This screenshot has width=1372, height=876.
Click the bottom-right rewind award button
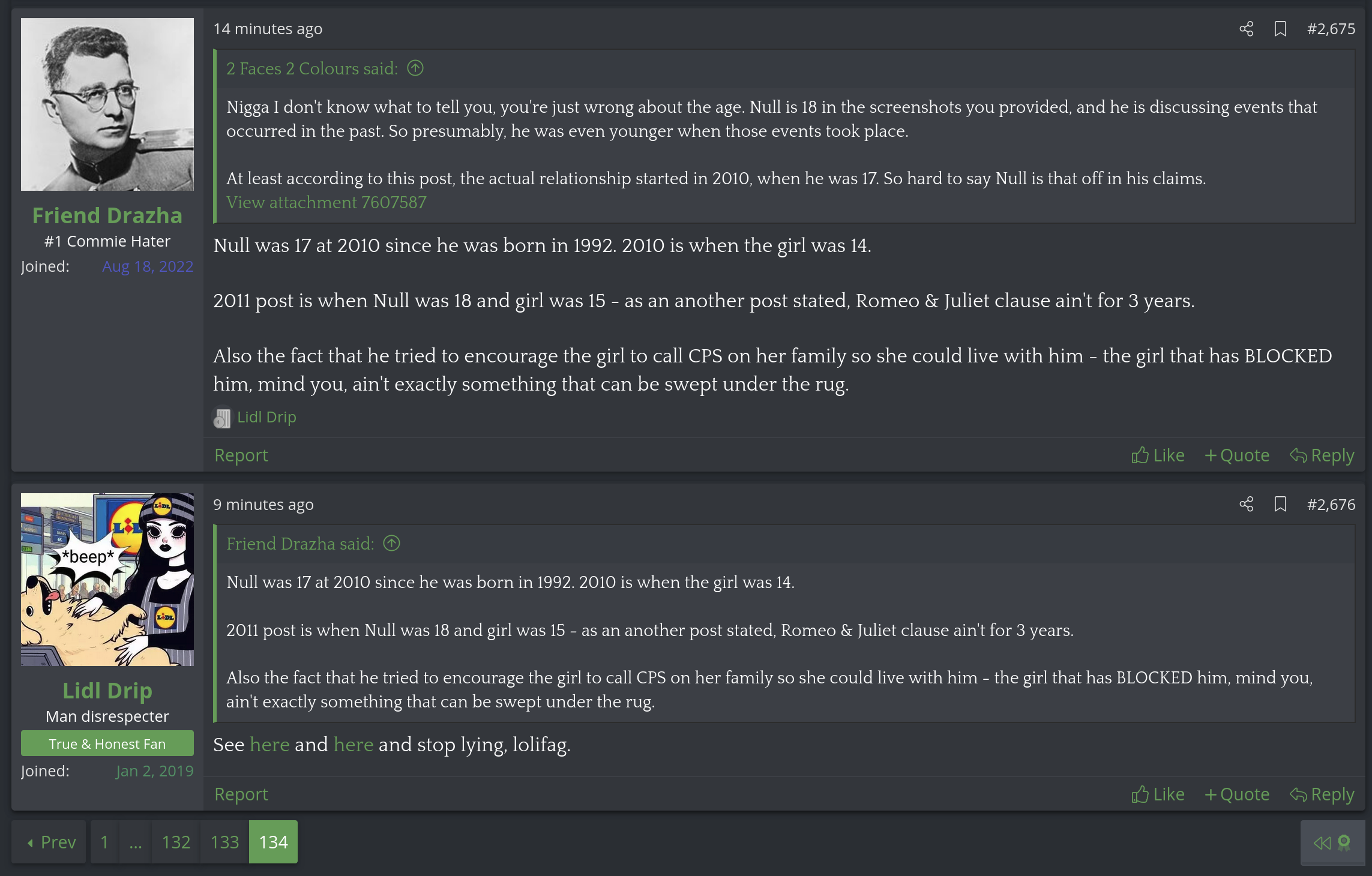pyautogui.click(x=1332, y=842)
